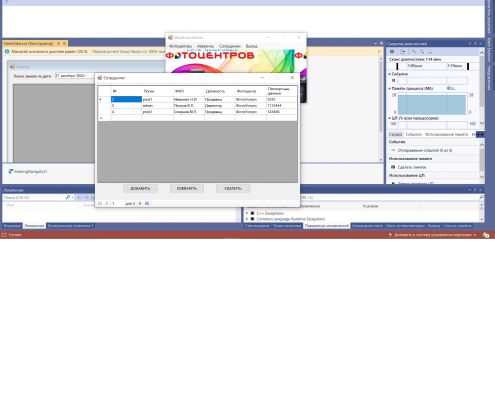Click the Паспортные данные column header

pos(281,91)
